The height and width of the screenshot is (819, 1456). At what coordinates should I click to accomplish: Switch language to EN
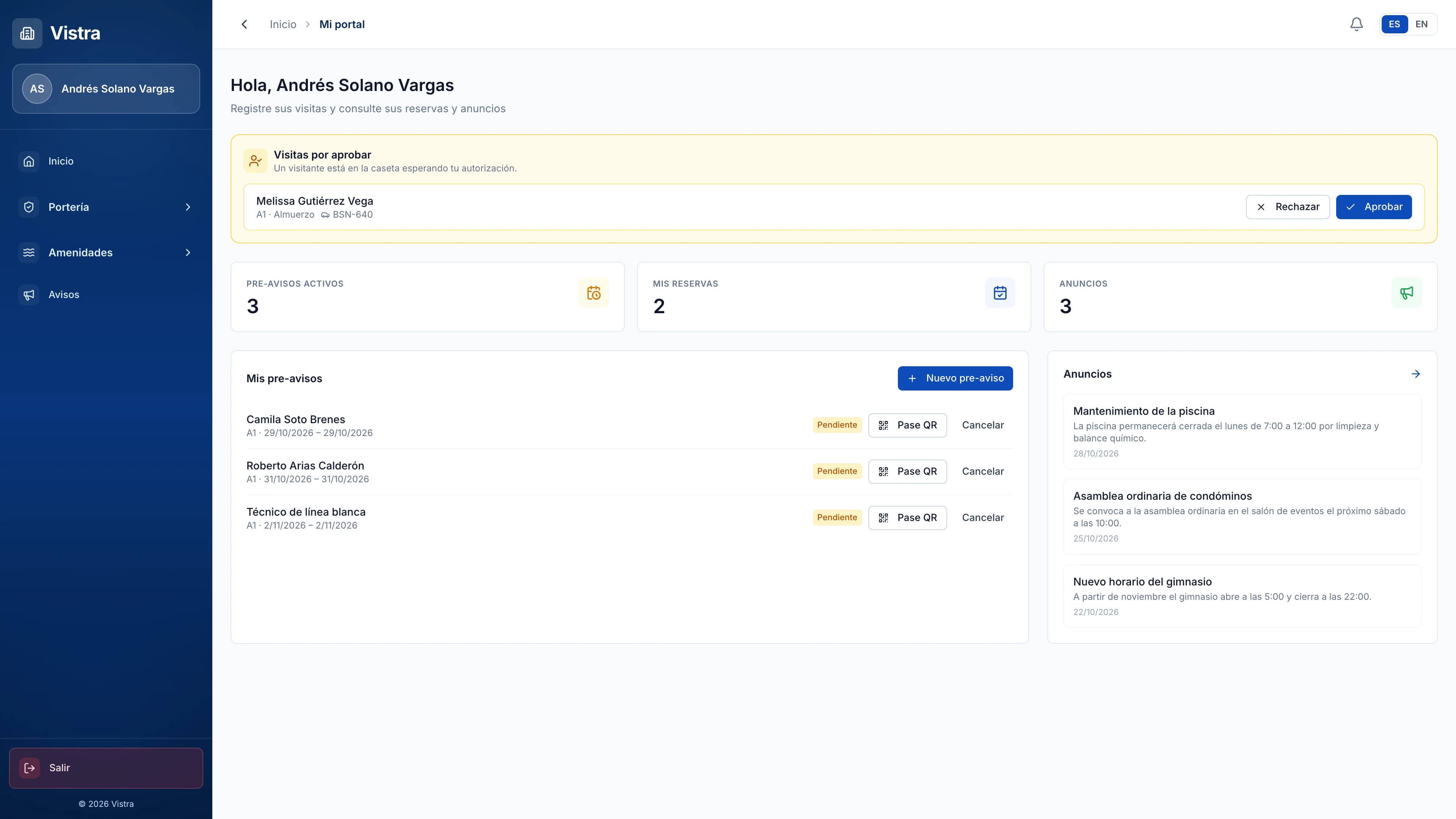1421,24
